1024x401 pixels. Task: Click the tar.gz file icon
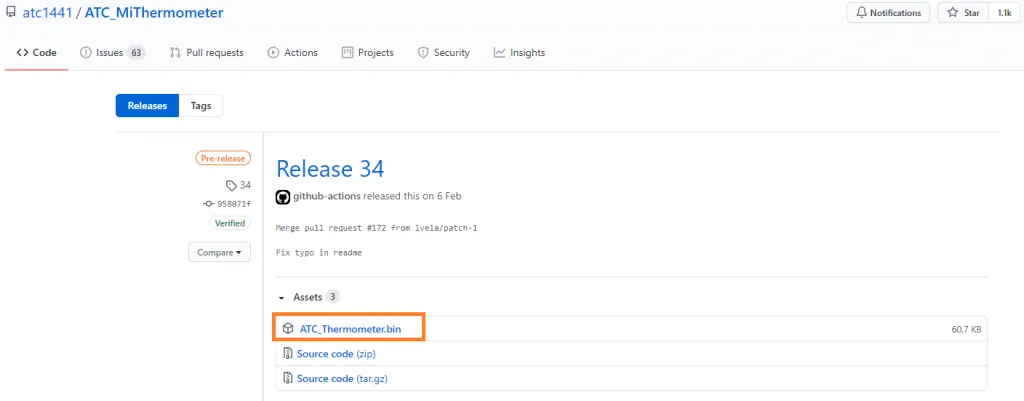point(287,378)
